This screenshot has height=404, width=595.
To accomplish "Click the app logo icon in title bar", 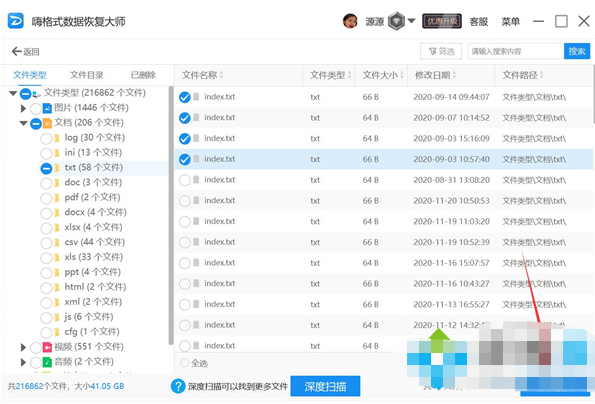I will pos(16,21).
